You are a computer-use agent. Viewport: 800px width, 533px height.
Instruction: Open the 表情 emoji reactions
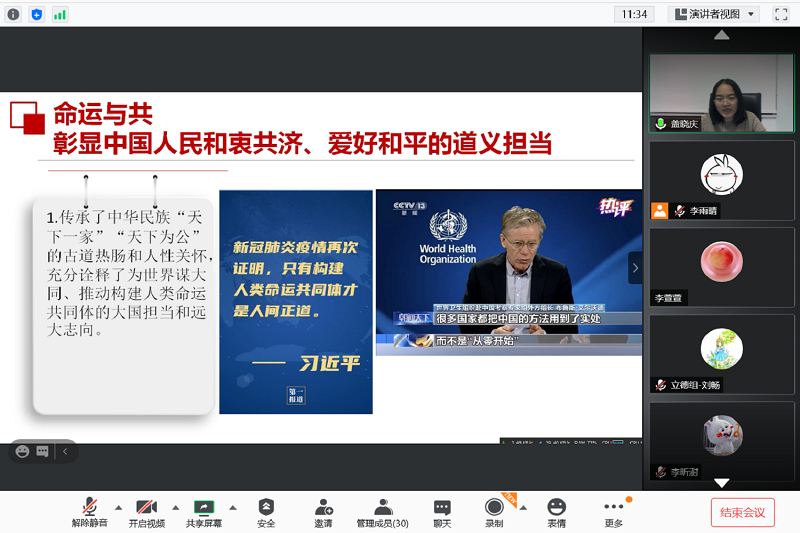(x=556, y=512)
